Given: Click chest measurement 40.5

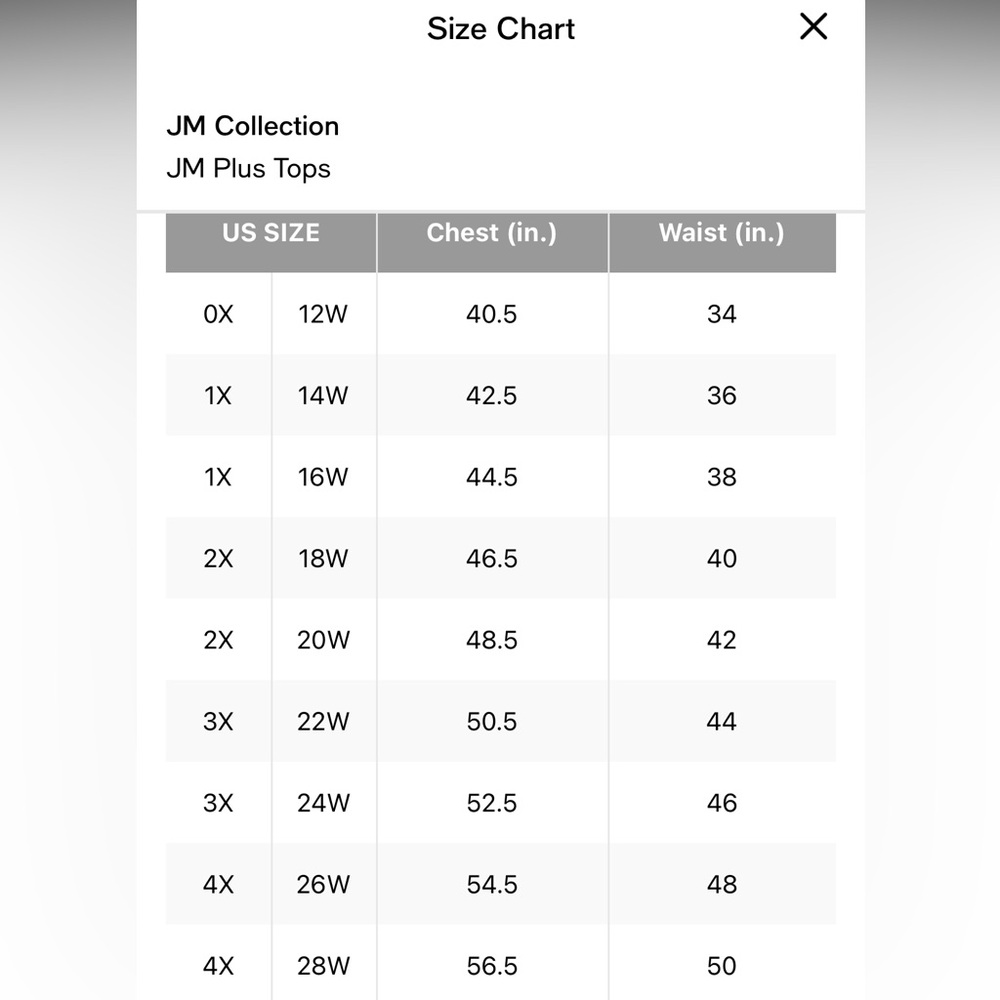Looking at the screenshot, I should 492,314.
